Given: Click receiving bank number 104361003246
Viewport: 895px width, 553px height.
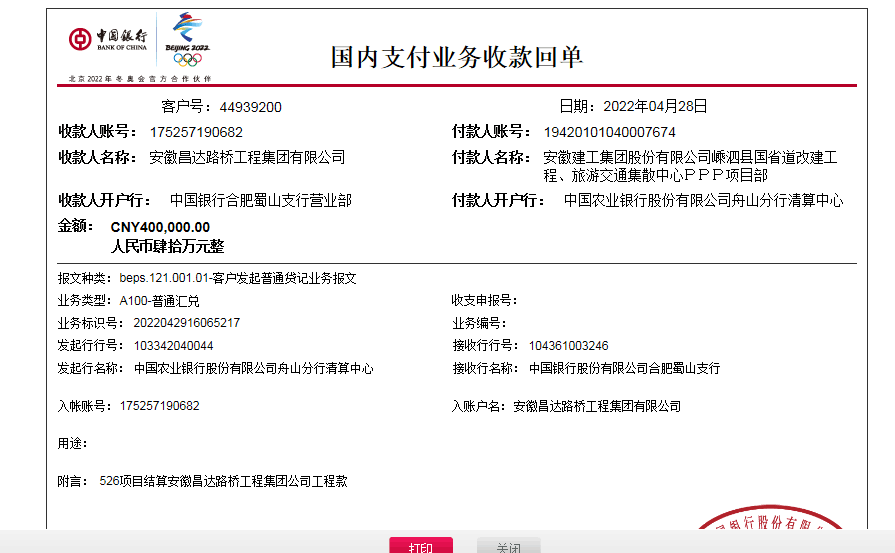Looking at the screenshot, I should [568, 346].
